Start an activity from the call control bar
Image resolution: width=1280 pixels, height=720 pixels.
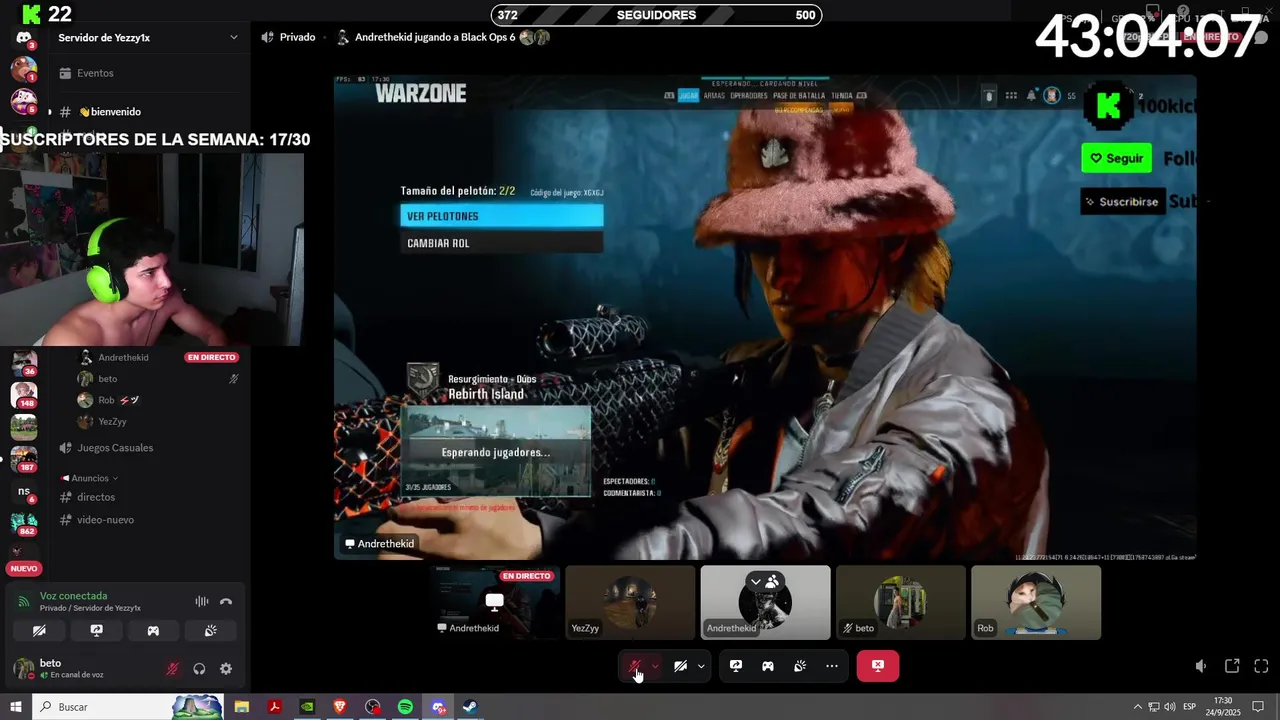click(768, 666)
